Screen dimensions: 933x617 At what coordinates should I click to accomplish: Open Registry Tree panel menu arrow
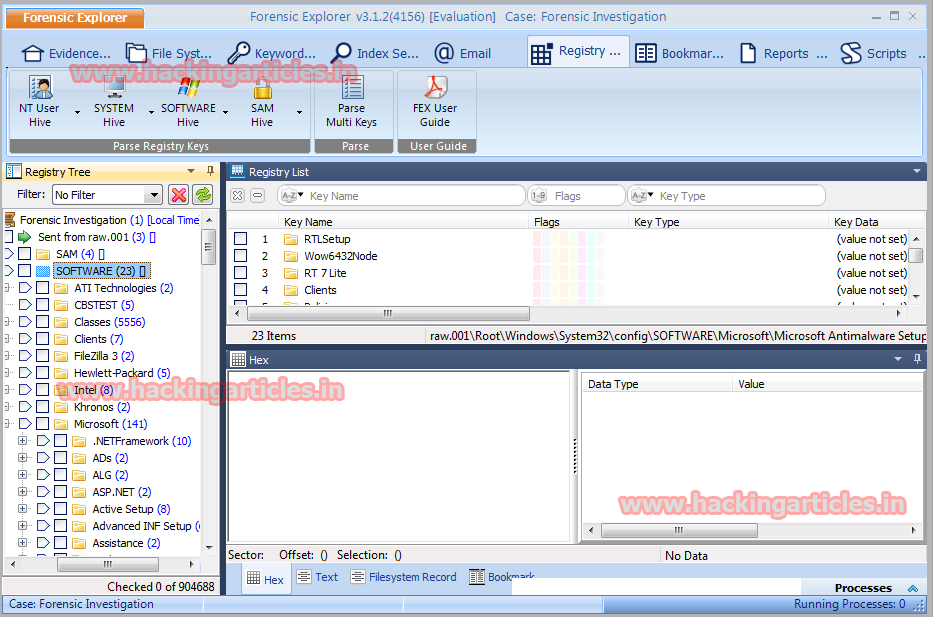click(x=191, y=171)
